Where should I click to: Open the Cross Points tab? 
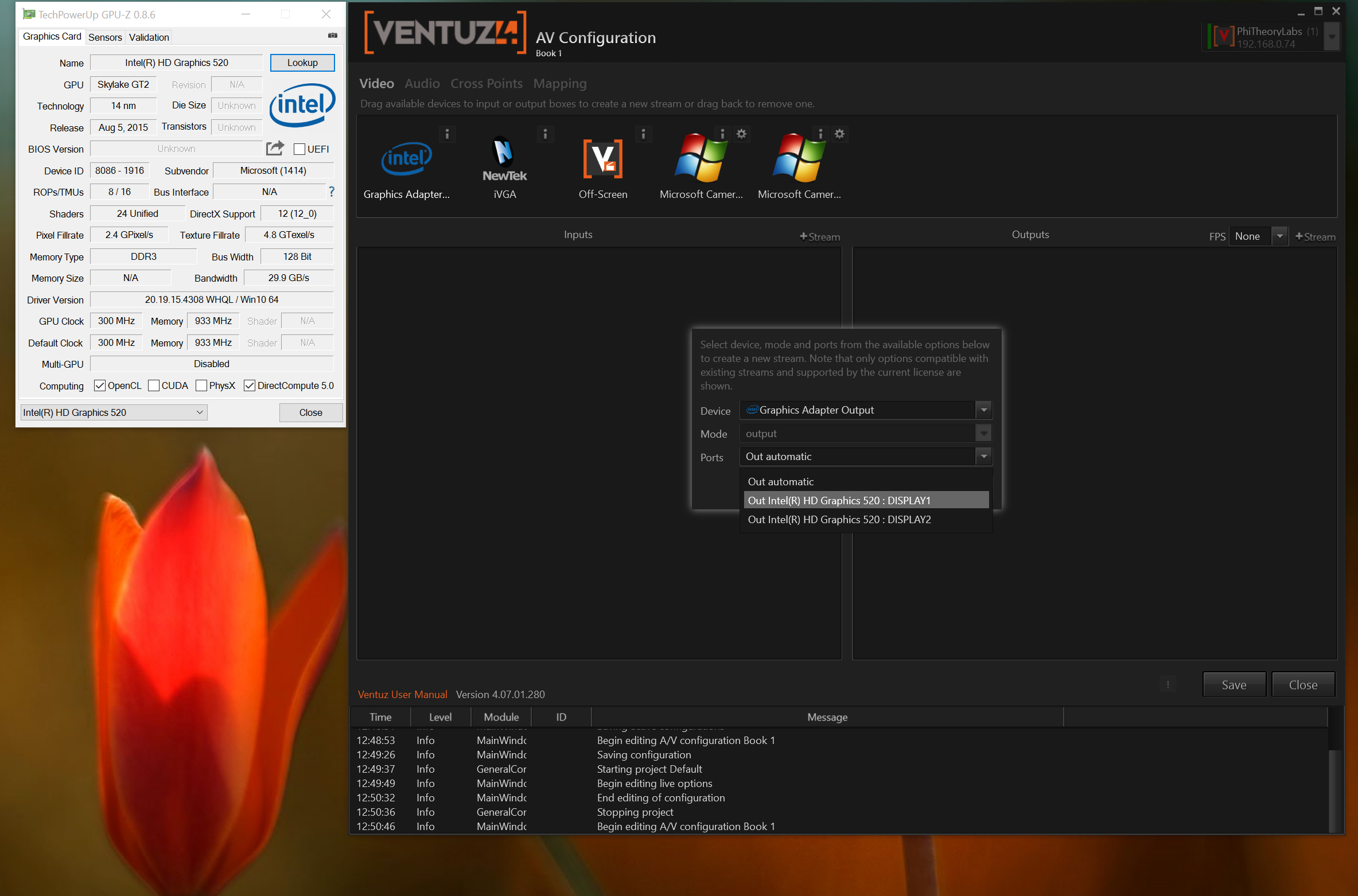pyautogui.click(x=486, y=84)
